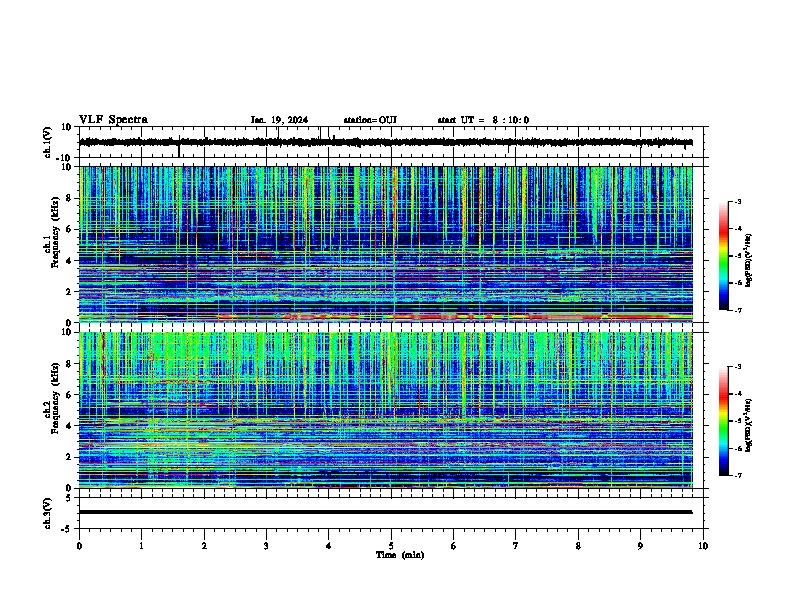
Task: Click the "-5" tick on ch.3 voltage axis
Action: click(68, 529)
